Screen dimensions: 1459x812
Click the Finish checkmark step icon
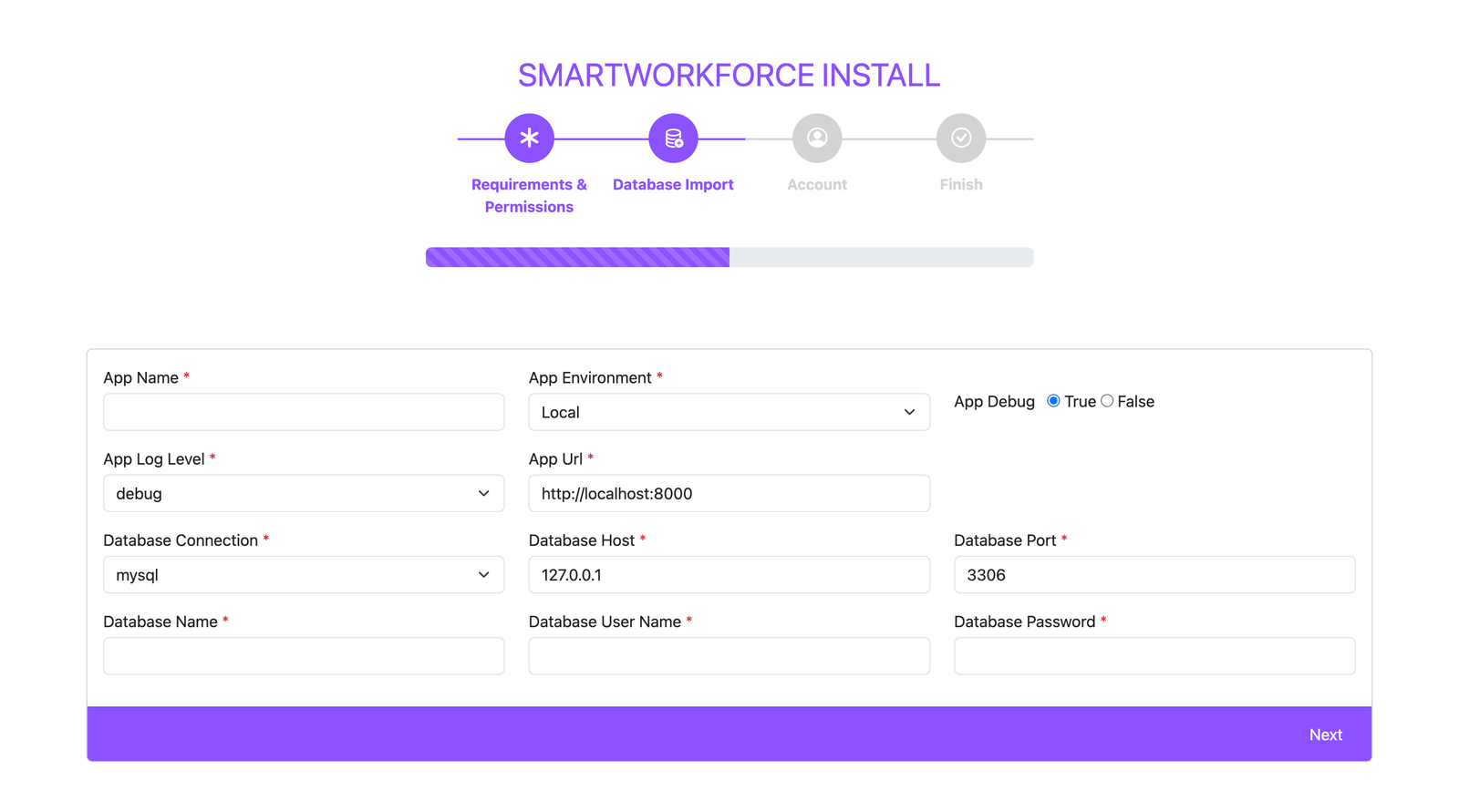pyautogui.click(x=961, y=139)
